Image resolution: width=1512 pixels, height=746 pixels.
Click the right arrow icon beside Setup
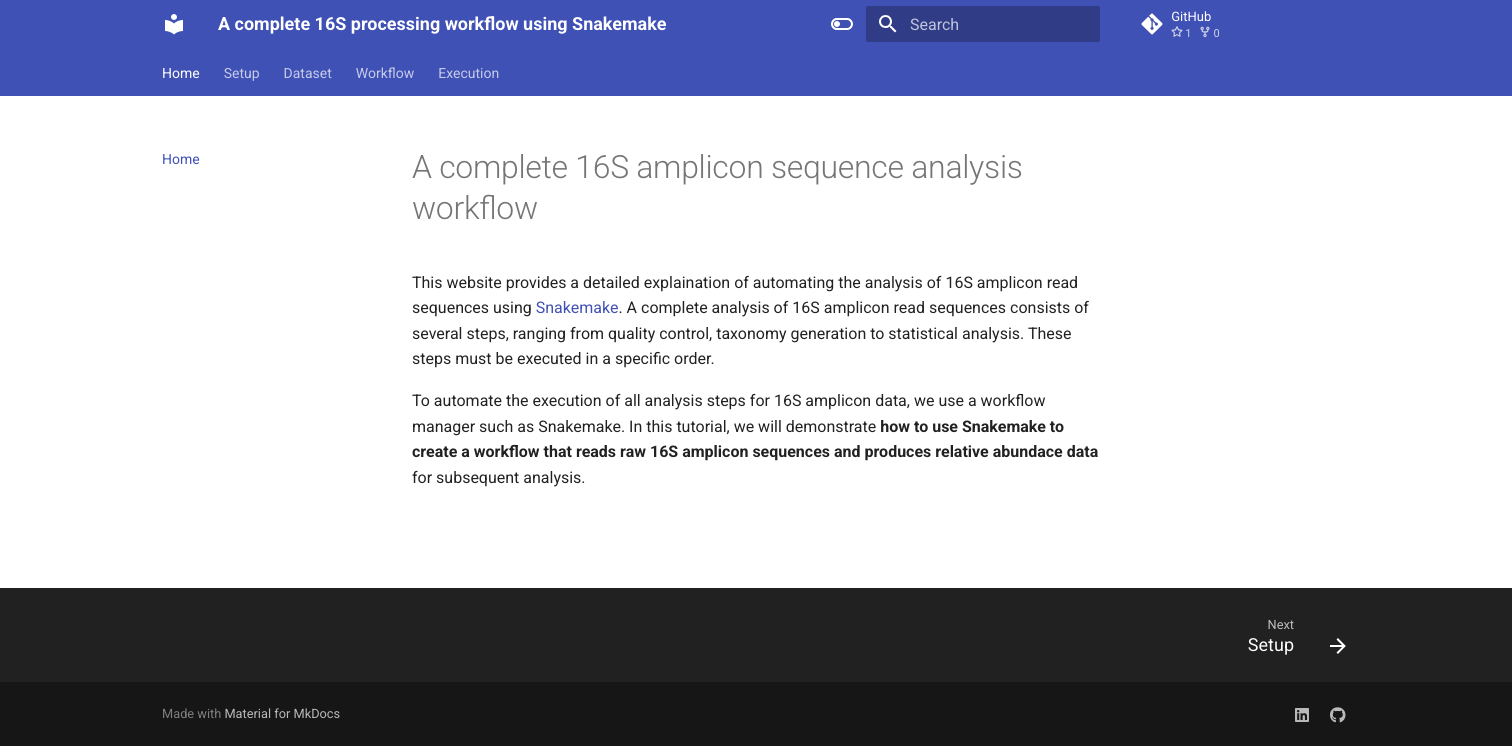[x=1337, y=646]
